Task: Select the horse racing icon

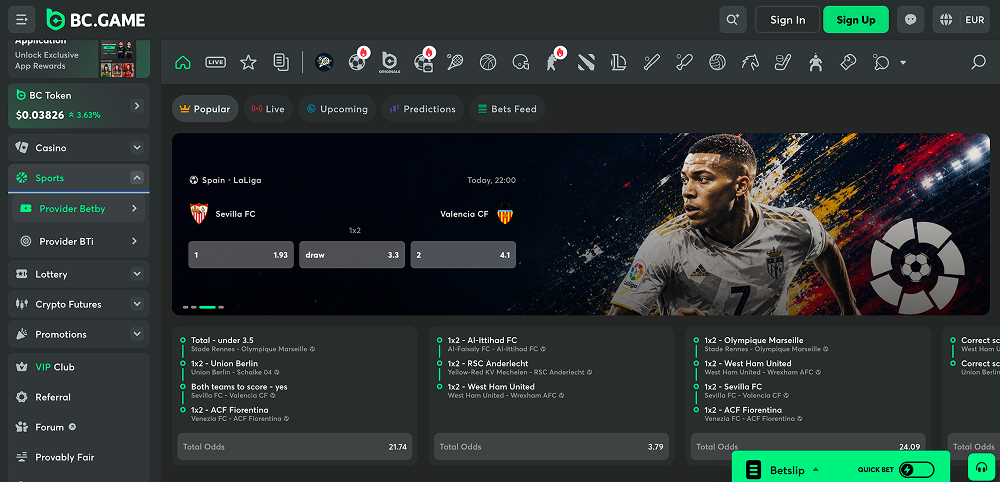Action: click(x=750, y=62)
